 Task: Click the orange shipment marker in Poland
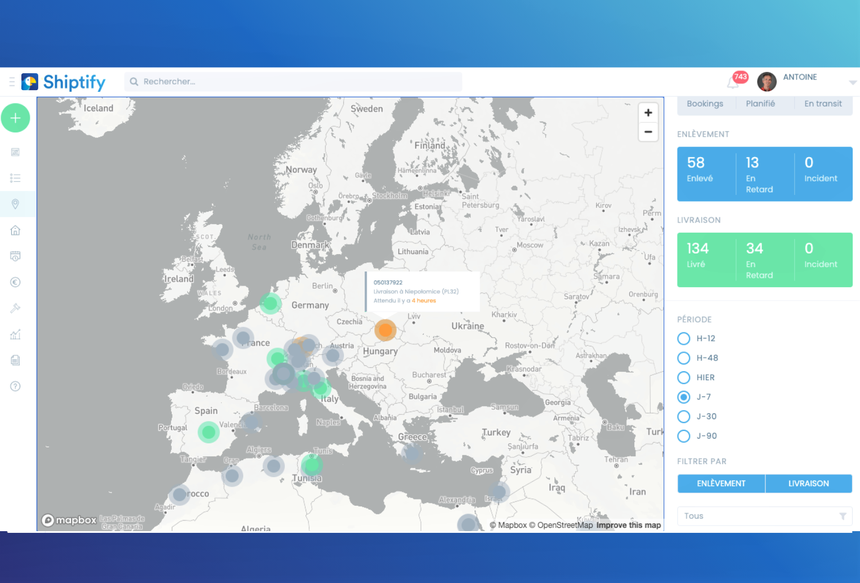click(386, 330)
